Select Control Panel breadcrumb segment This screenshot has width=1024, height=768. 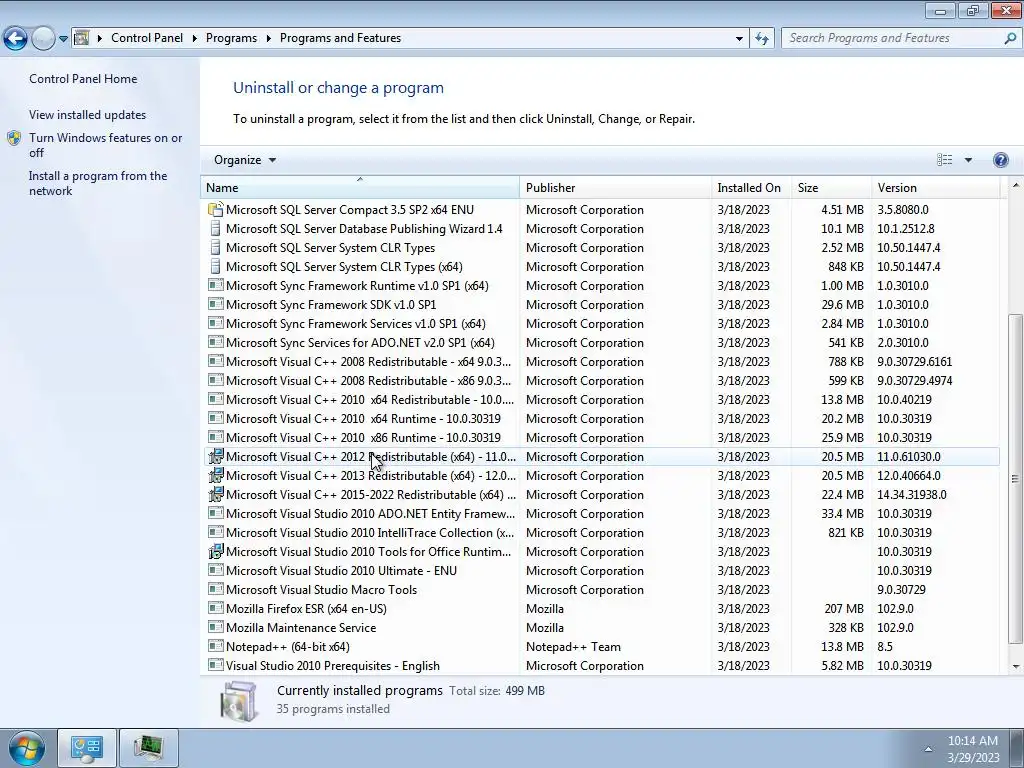coord(147,38)
